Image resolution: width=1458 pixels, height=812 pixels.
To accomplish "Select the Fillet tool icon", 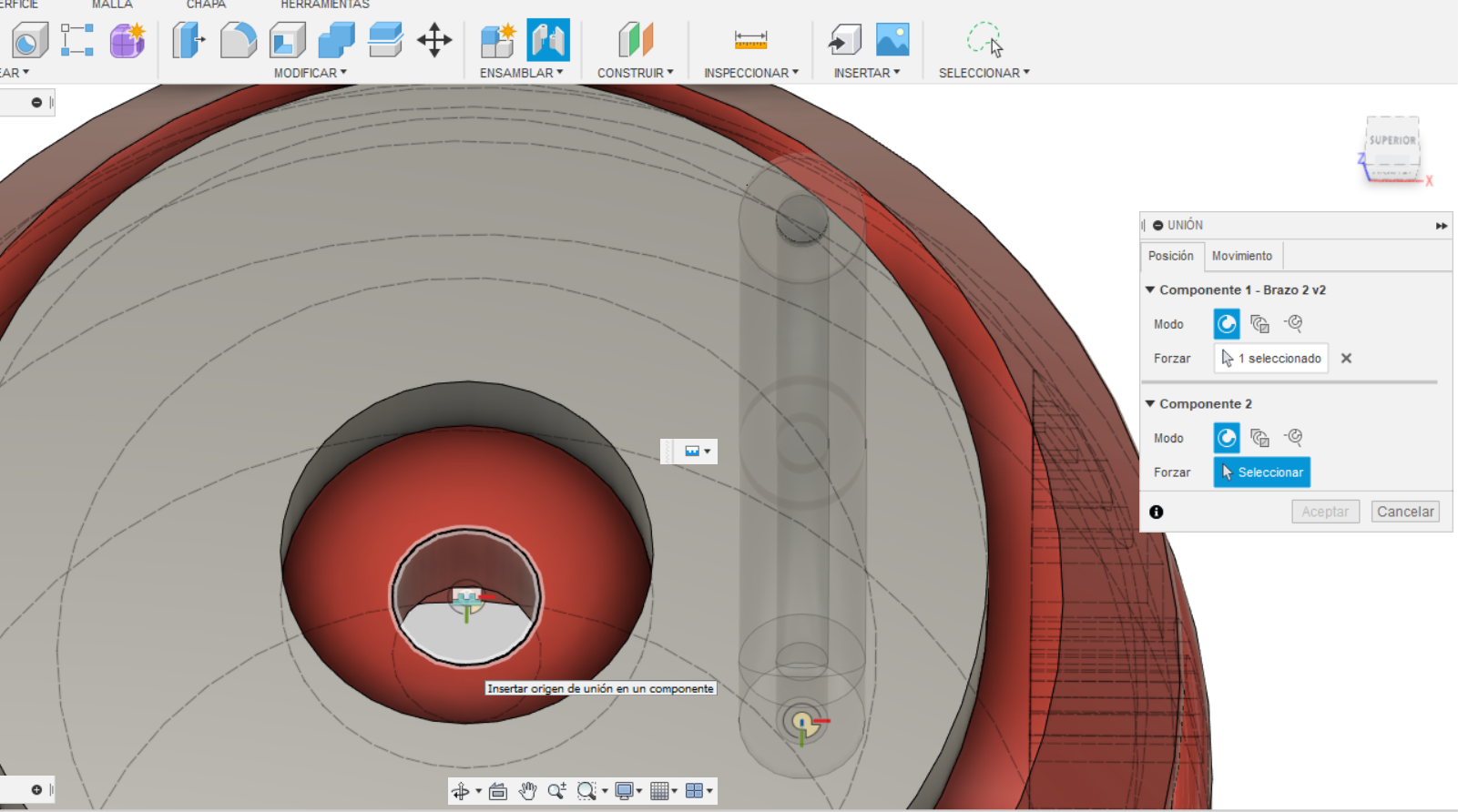I will tap(238, 40).
